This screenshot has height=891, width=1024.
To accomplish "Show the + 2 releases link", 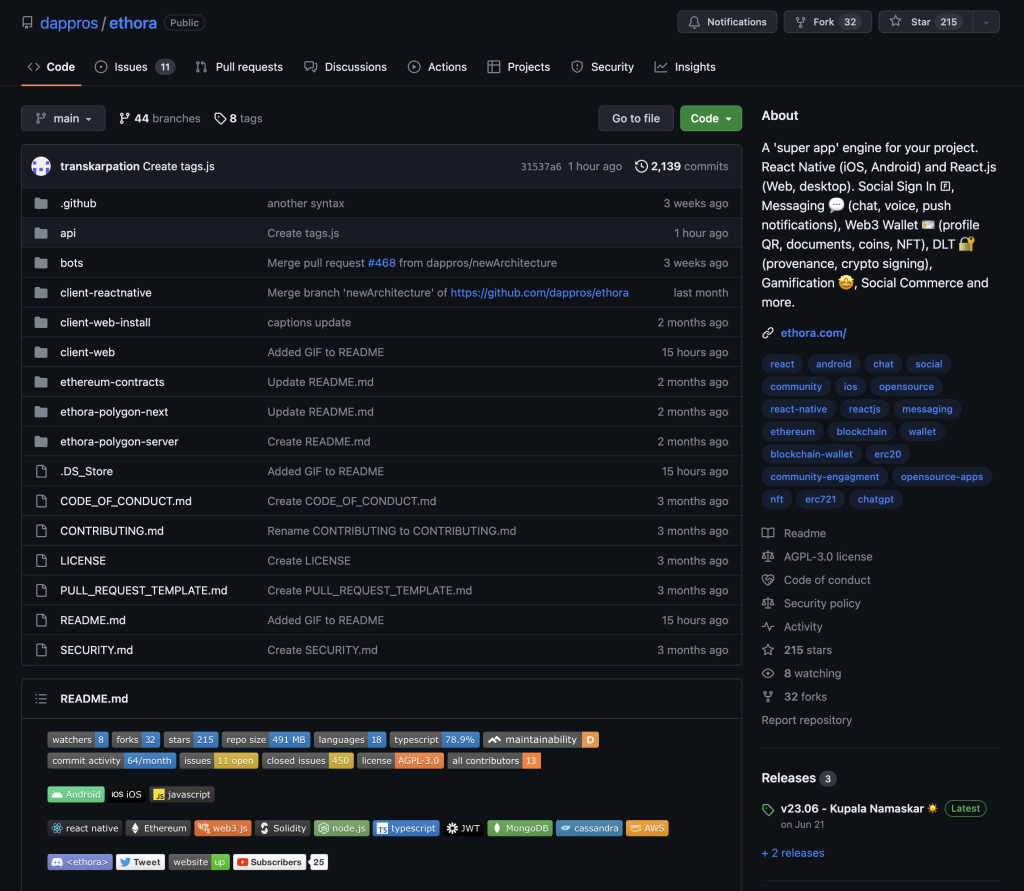I will [793, 853].
